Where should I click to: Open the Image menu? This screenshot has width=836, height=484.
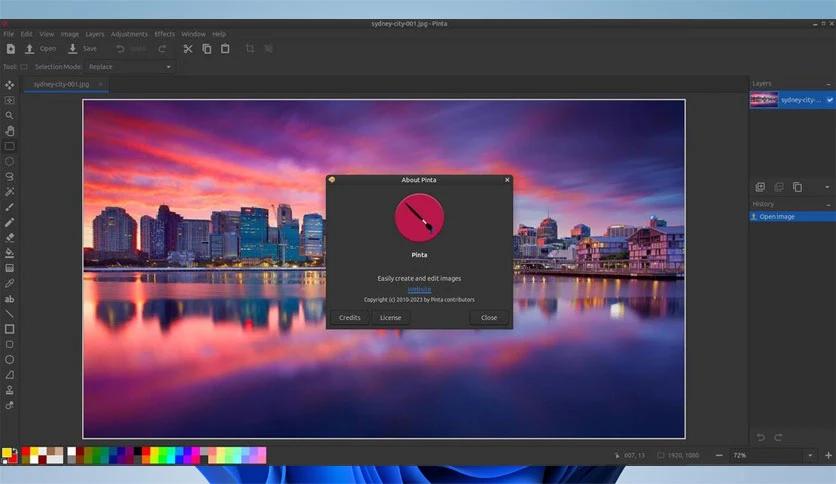pos(70,34)
